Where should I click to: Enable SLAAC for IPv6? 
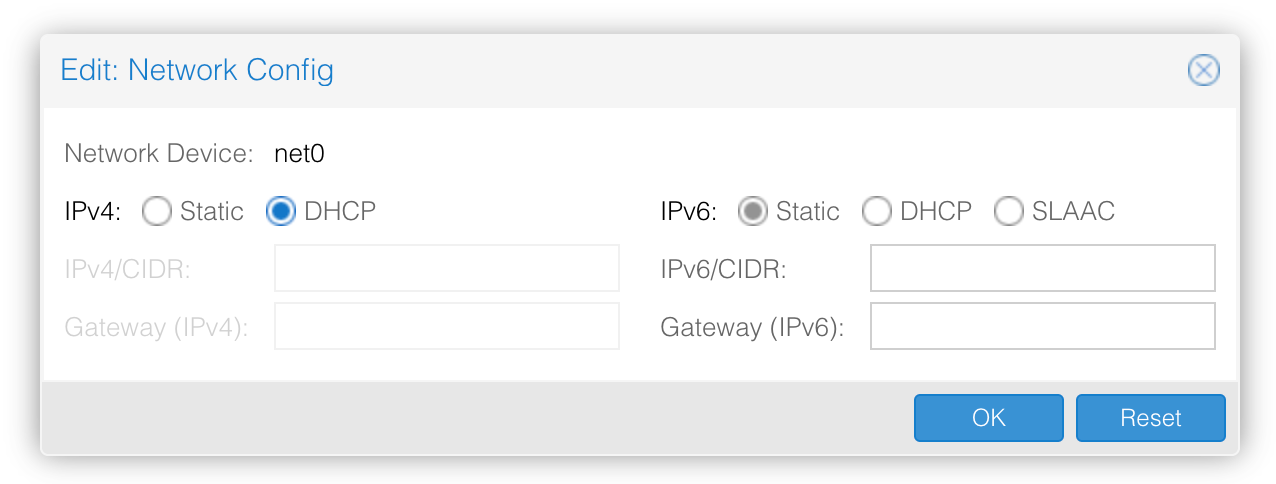click(1009, 211)
